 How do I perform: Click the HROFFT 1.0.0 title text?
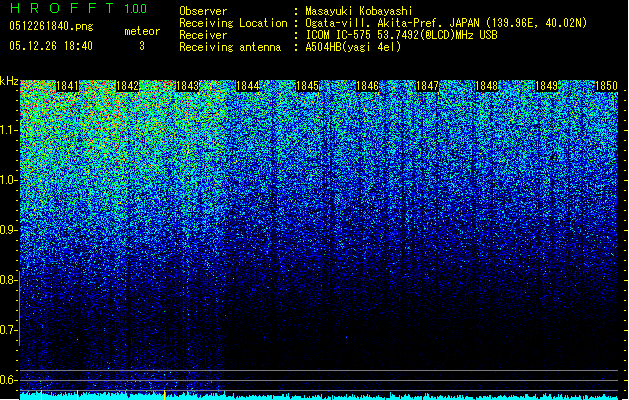coord(79,8)
